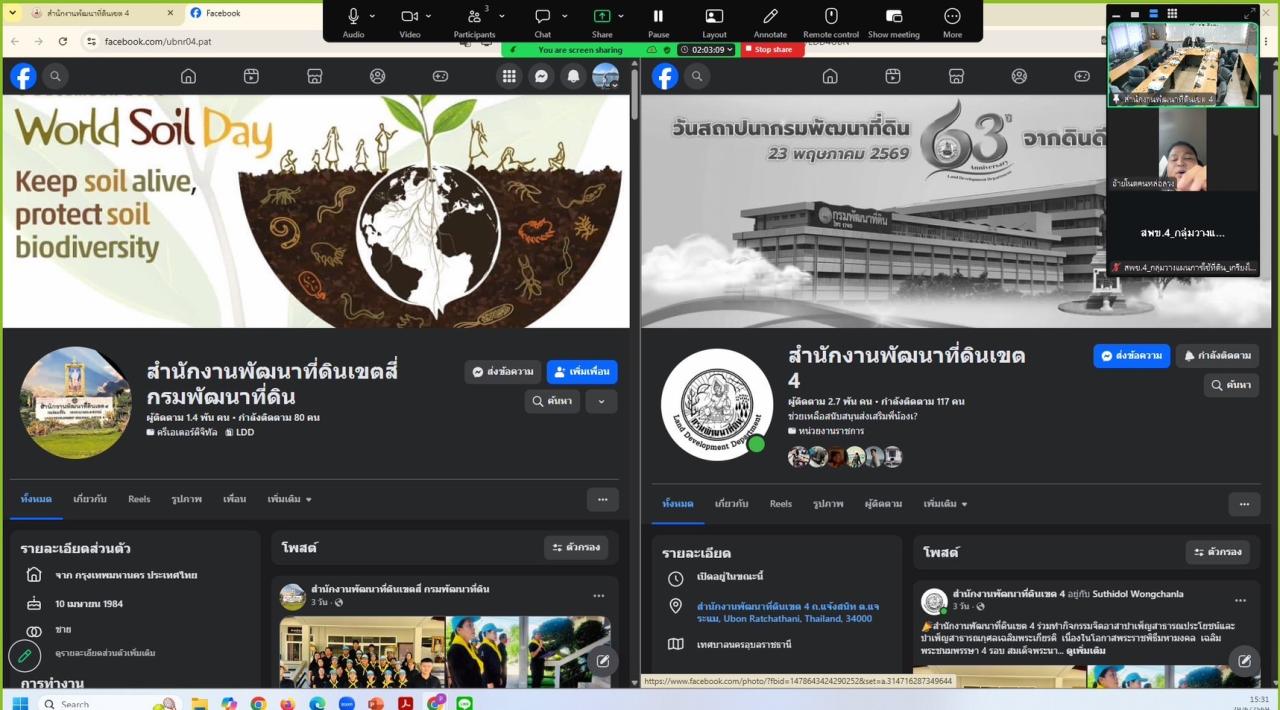Open right page logo profile picture
Screen dimensions: 1280x710
pos(716,405)
